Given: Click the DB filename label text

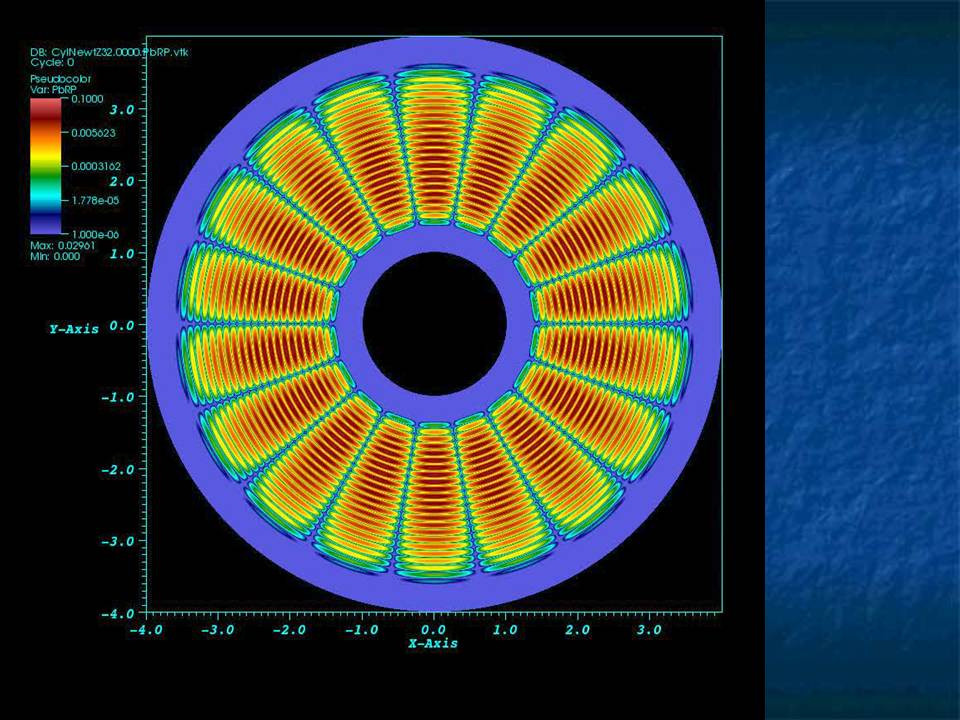Looking at the screenshot, I should tap(94, 51).
